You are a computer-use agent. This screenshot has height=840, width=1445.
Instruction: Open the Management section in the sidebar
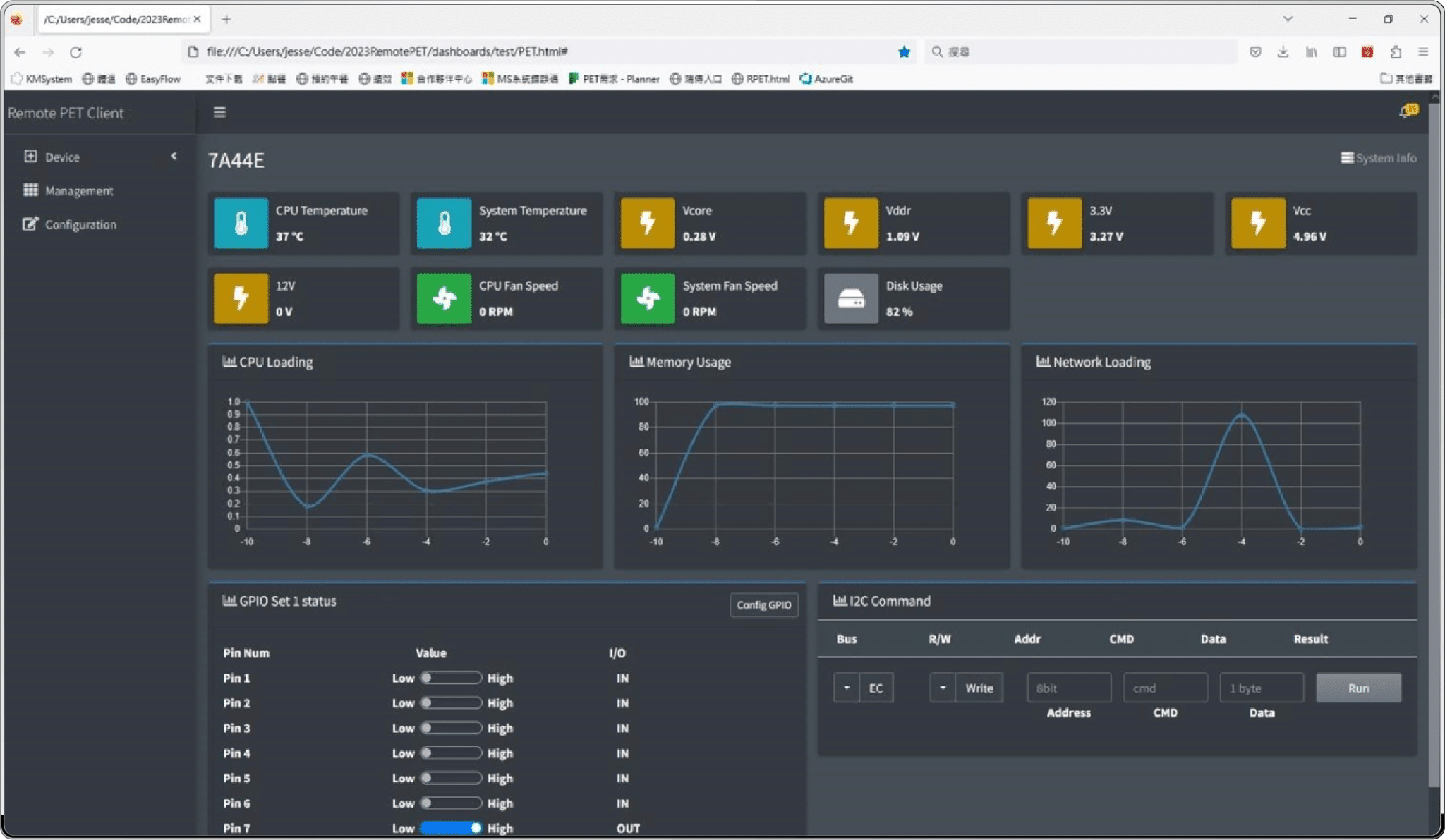(79, 190)
